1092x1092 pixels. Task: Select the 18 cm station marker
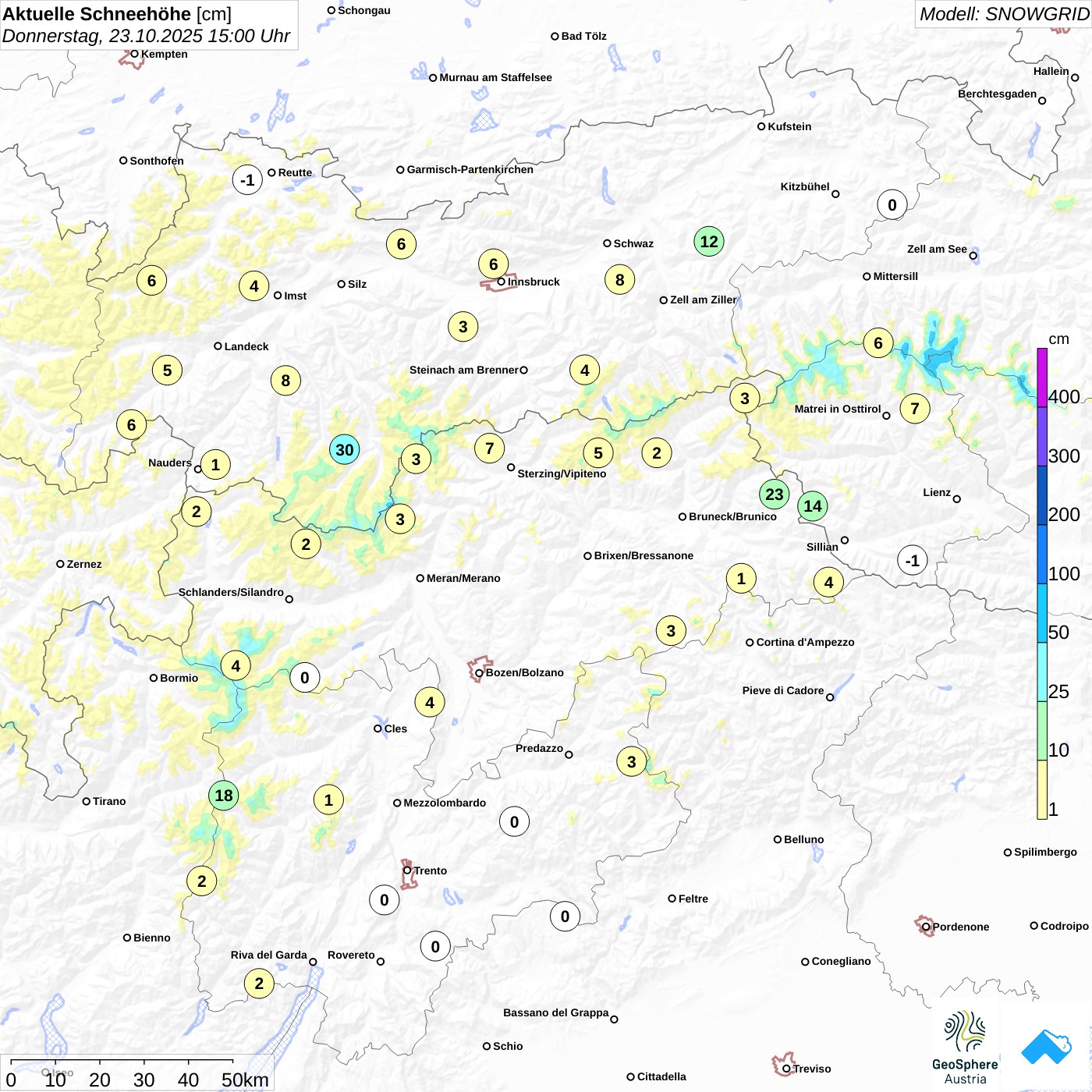point(224,795)
